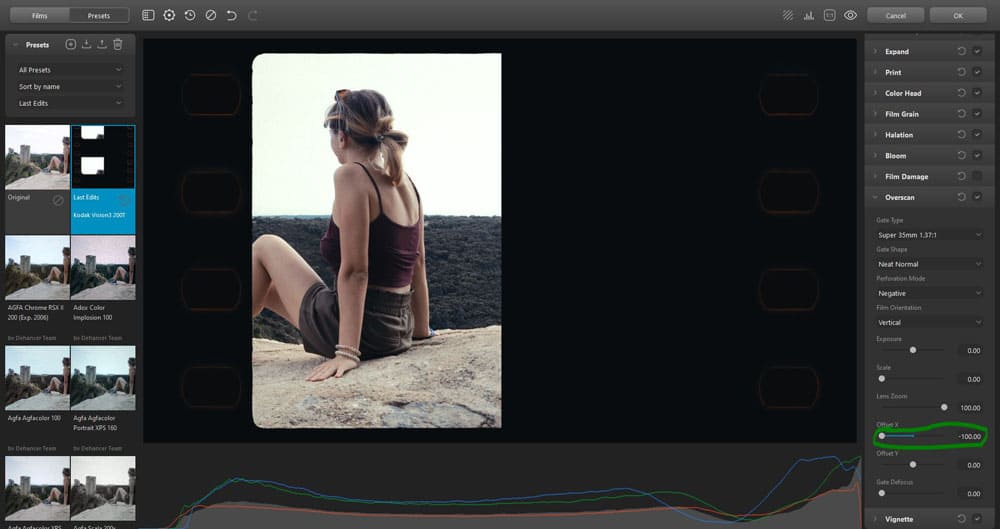Reset the Halation section
1000x529 pixels.
[x=962, y=135]
